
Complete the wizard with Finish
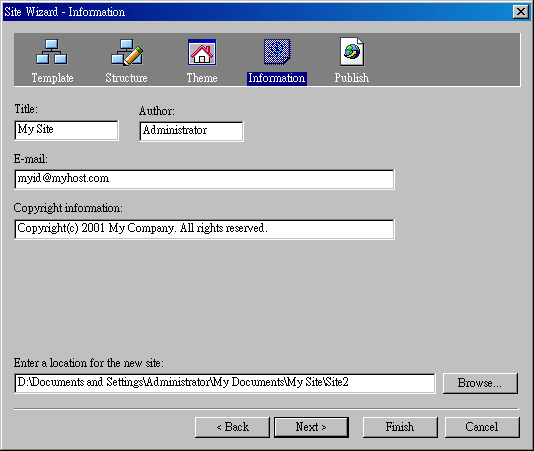tap(400, 427)
